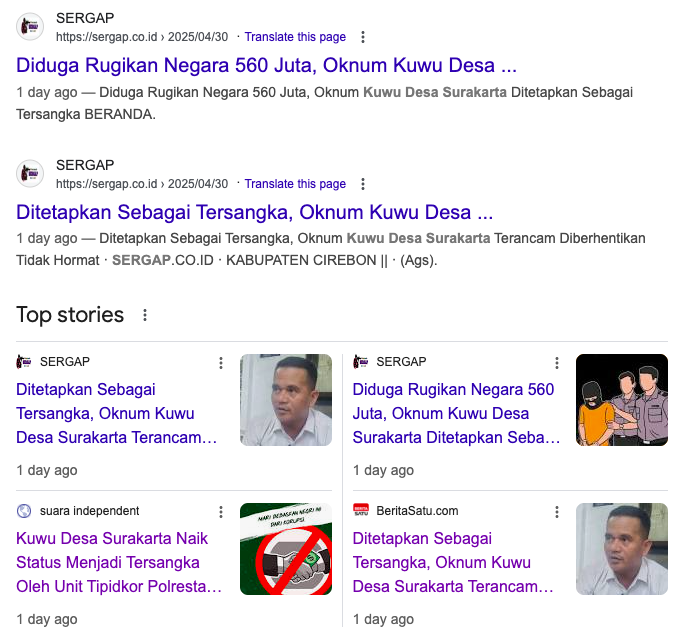Image resolution: width=696 pixels, height=641 pixels.
Task: Open more options for SERGAP 'Ditetapkan Sebagai' top story
Action: (x=221, y=363)
